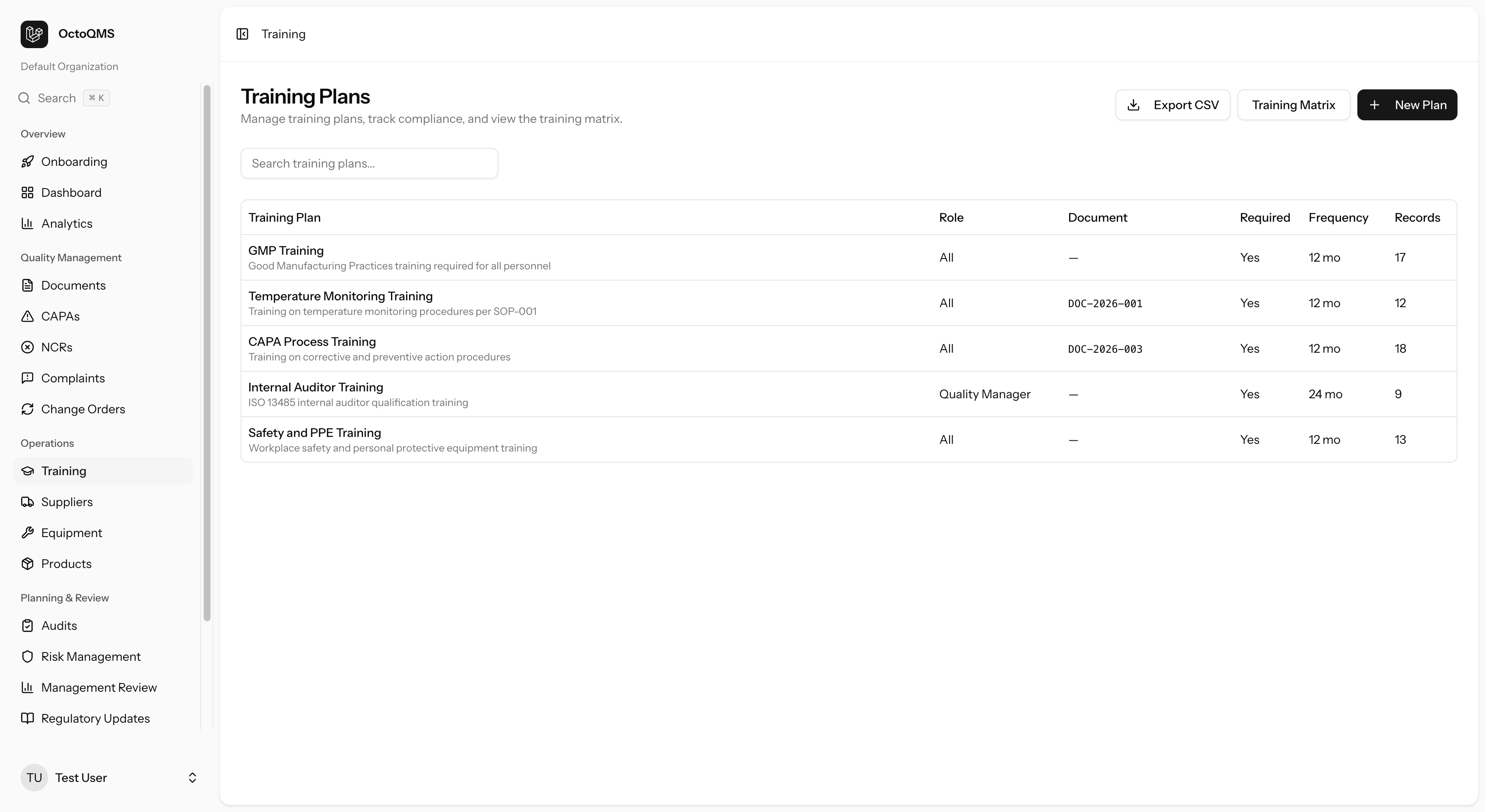Go to Dashboard page
The width and height of the screenshot is (1485, 812).
click(104, 192)
